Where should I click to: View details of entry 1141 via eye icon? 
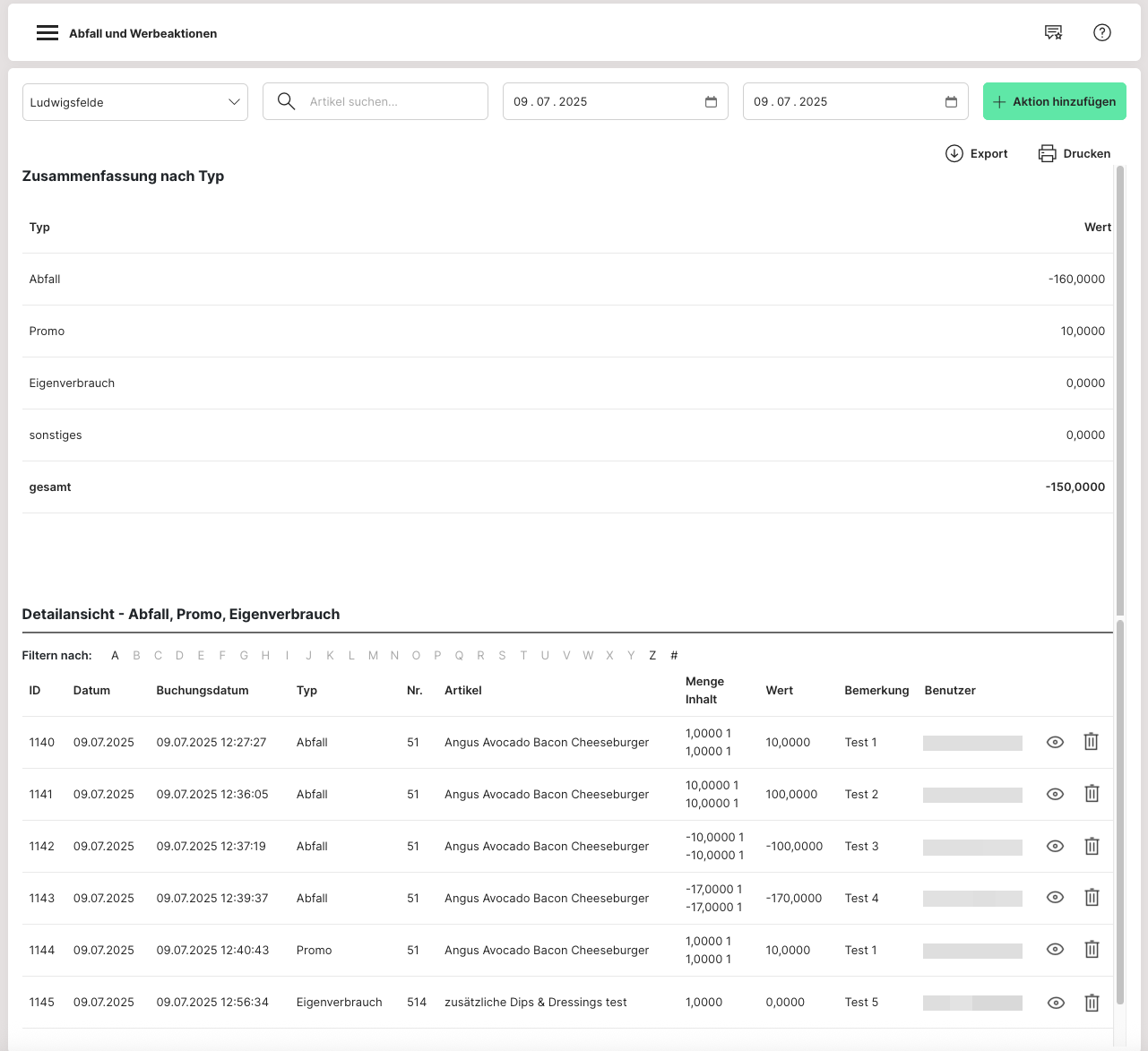1055,794
